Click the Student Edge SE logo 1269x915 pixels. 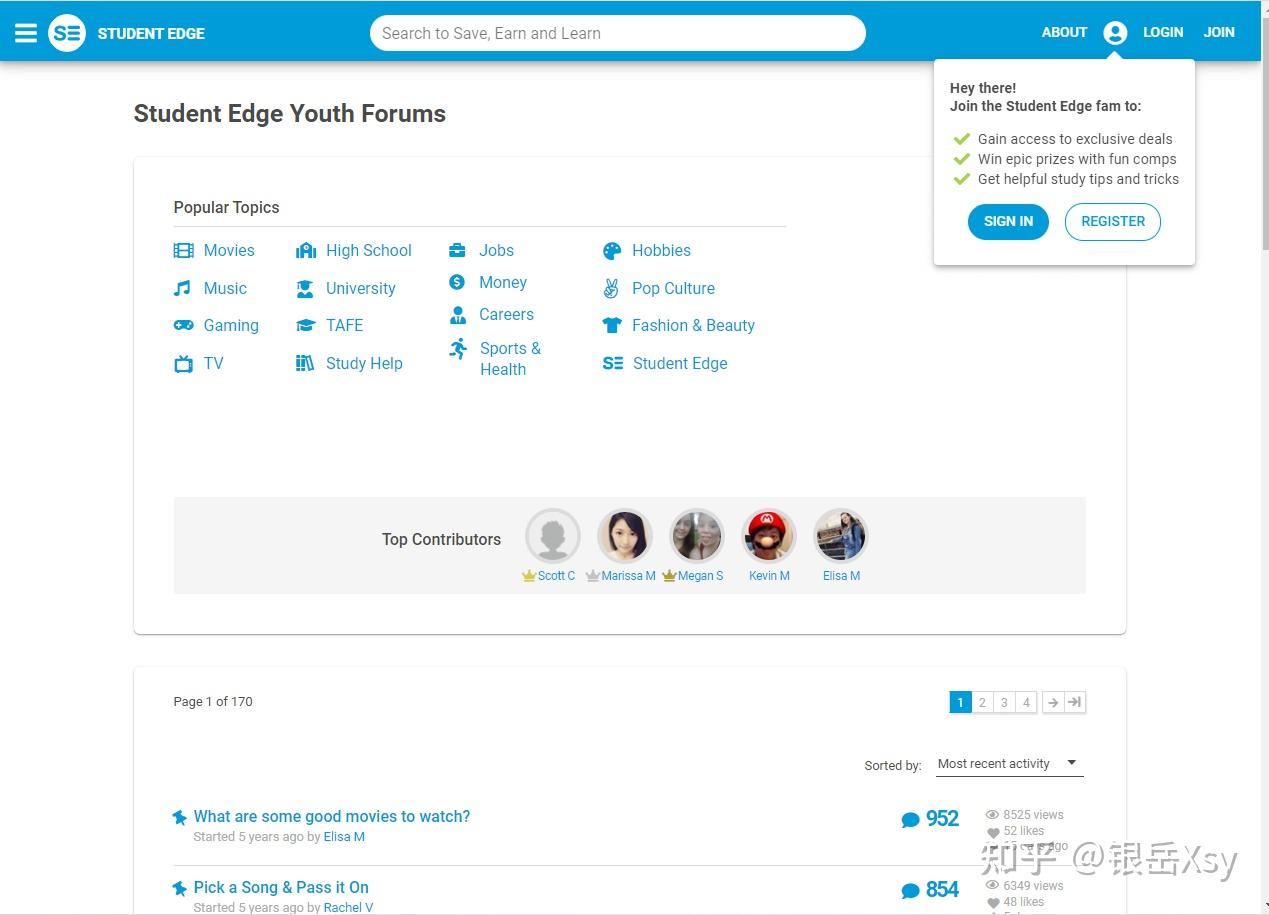67,33
